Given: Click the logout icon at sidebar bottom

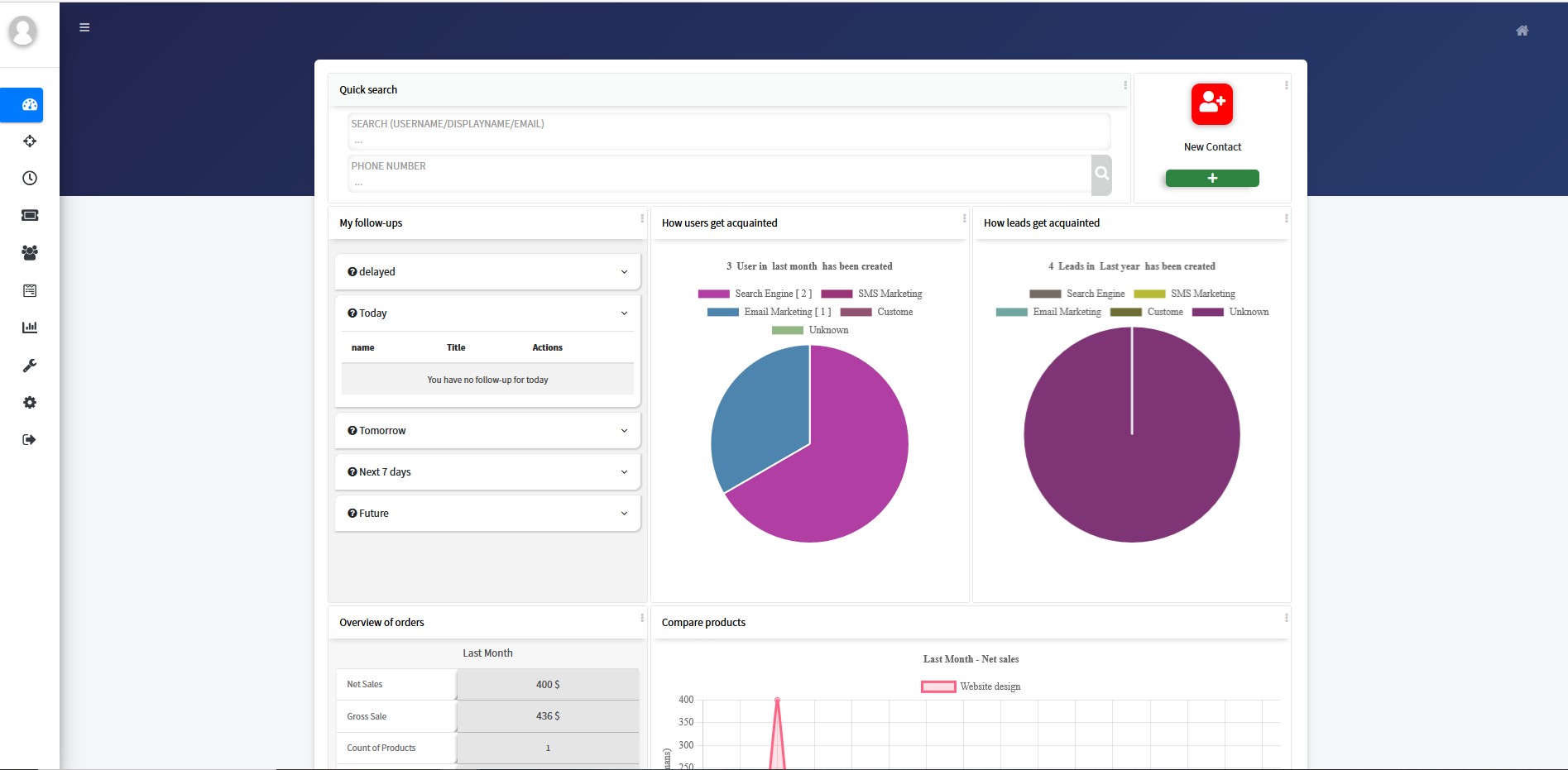Looking at the screenshot, I should 30,439.
